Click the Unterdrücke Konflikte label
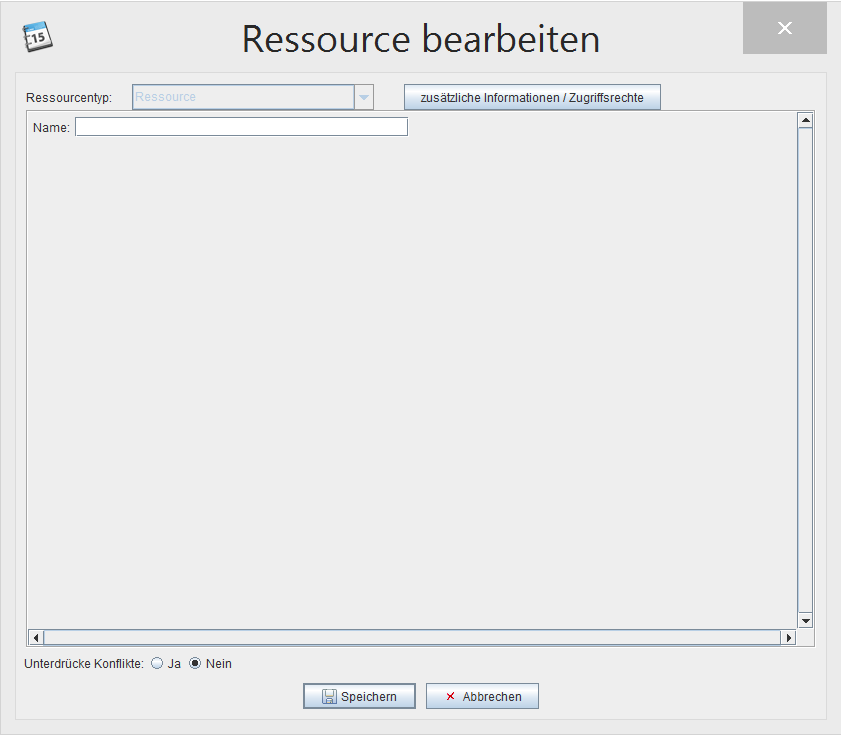 click(x=84, y=664)
